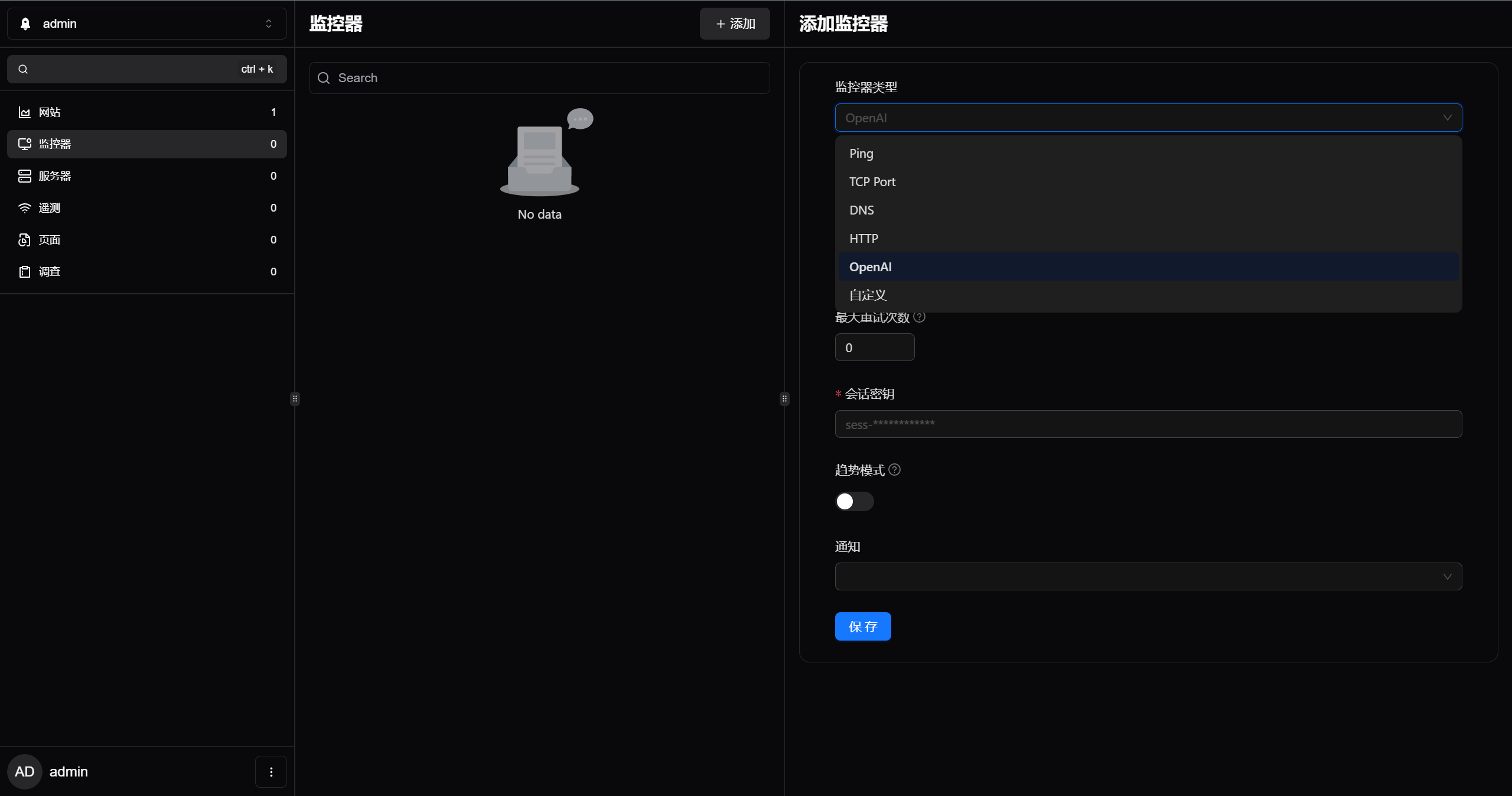
Task: Click the 会话密钥 input field
Action: coord(1148,424)
